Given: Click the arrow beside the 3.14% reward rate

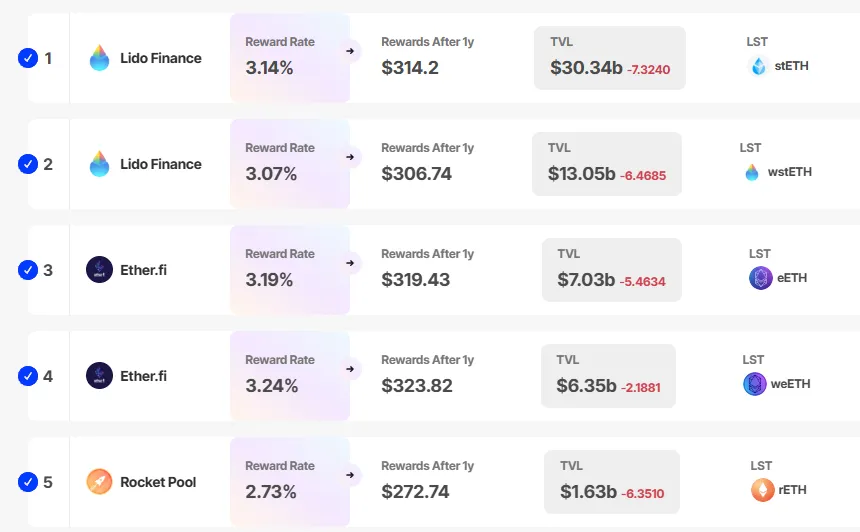Looking at the screenshot, I should coord(350,50).
